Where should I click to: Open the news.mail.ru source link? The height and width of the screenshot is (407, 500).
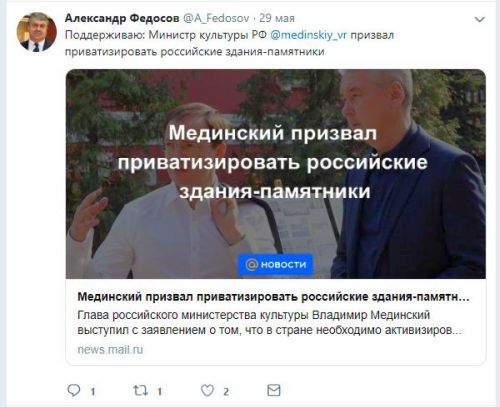tap(110, 350)
